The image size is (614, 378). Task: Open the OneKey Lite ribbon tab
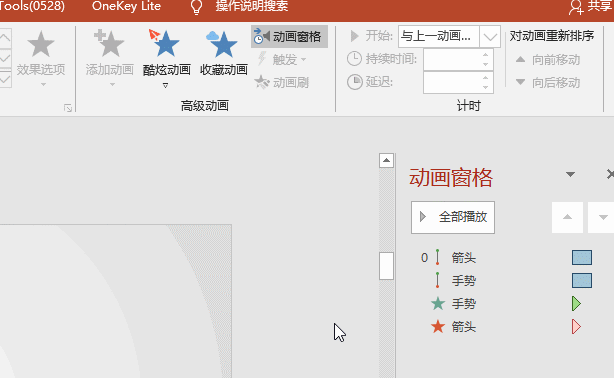126,6
